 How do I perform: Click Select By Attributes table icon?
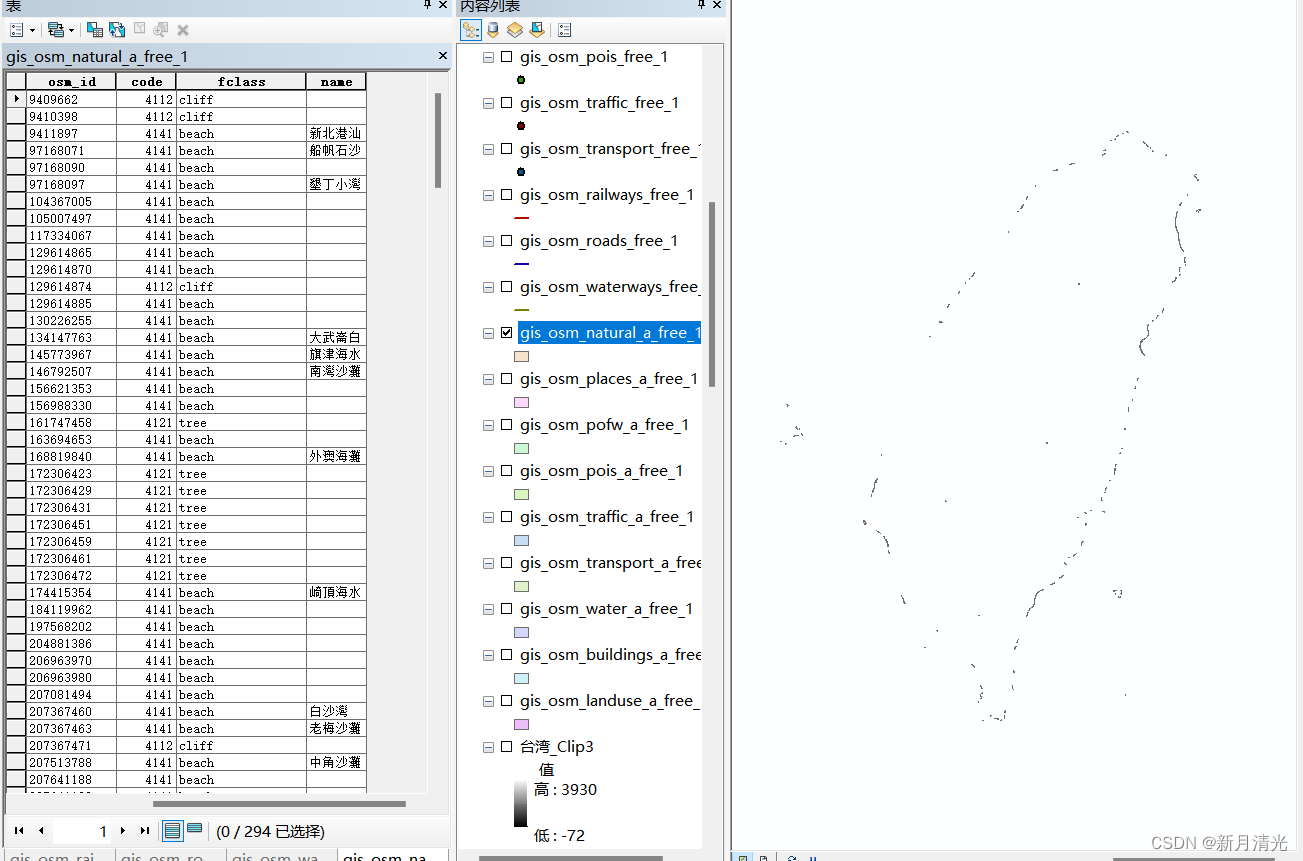pos(94,30)
